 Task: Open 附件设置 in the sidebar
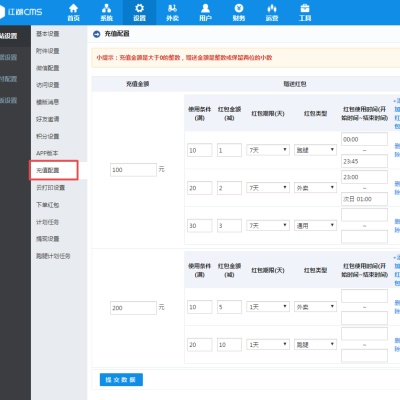coord(48,51)
